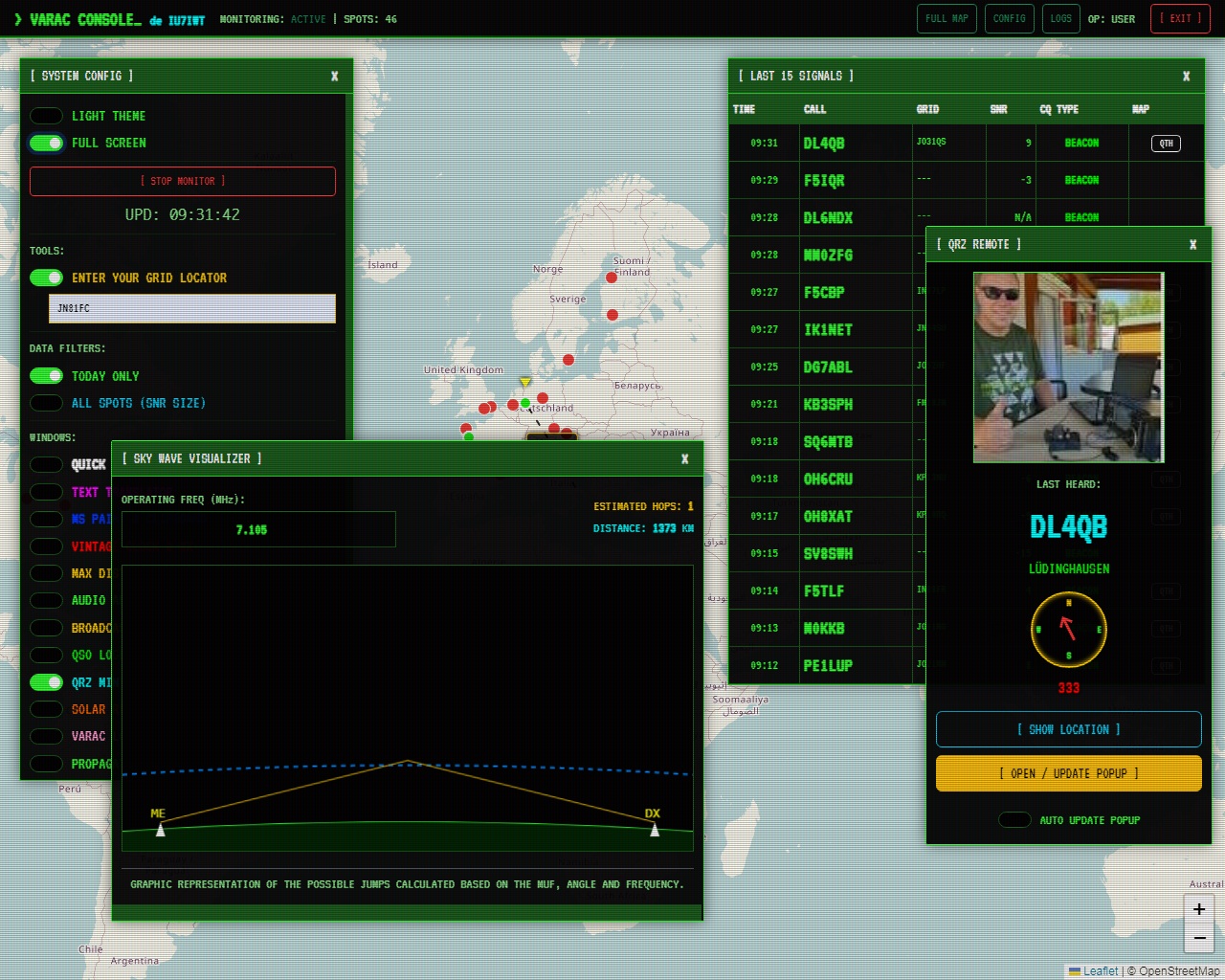
Task: Disable the Full Screen toggle
Action: tap(46, 143)
